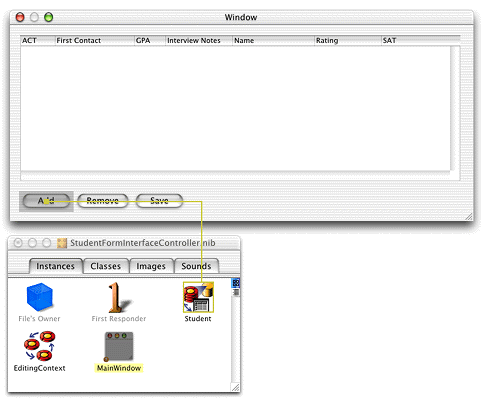
Task: Open the Sounds tab
Action: pyautogui.click(x=196, y=266)
